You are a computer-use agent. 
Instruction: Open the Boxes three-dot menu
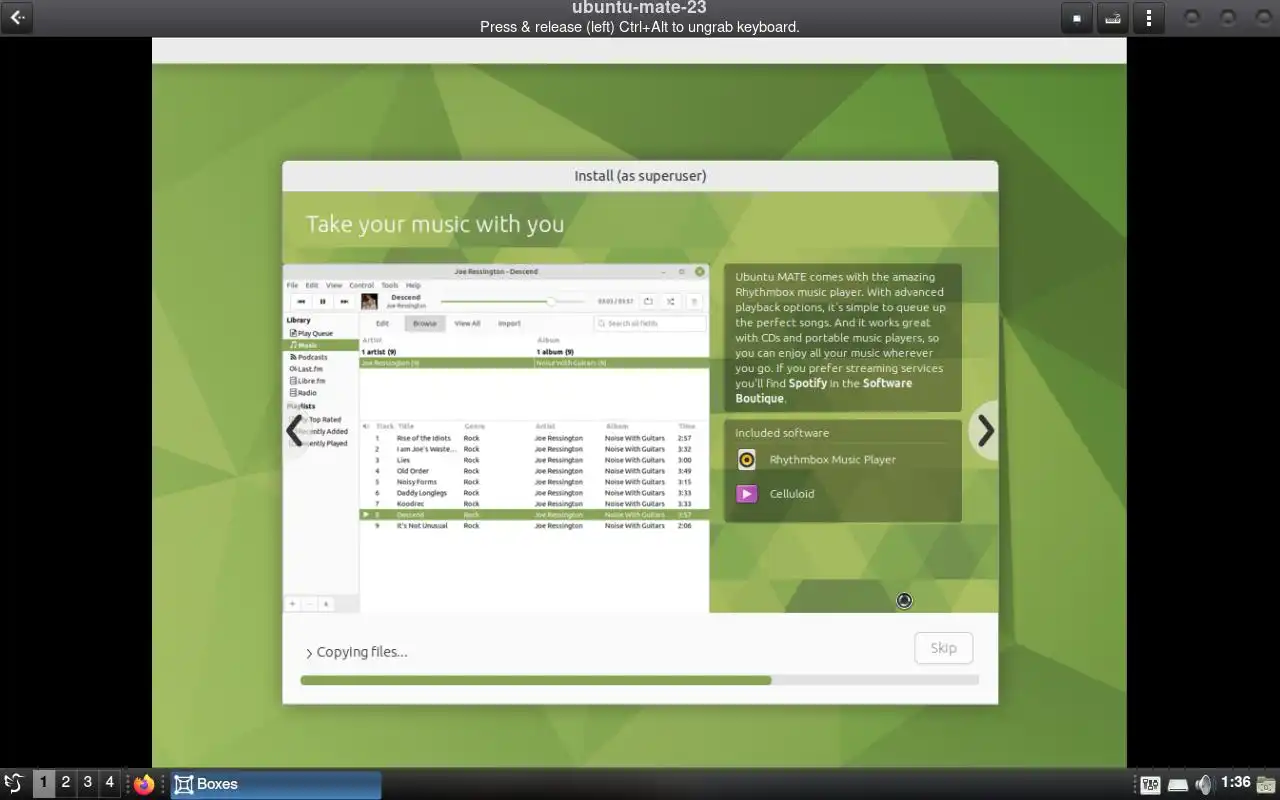[1149, 18]
